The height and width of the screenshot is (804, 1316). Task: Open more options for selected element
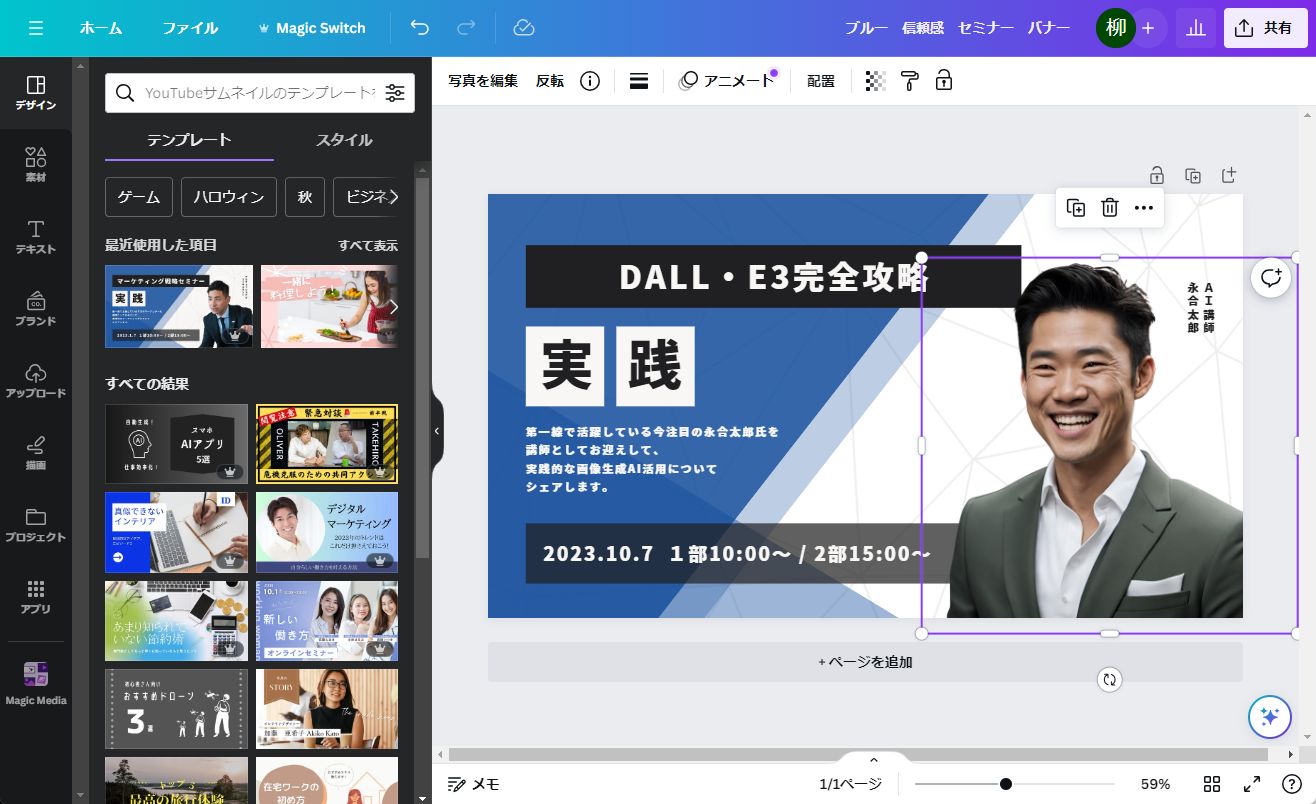1144,208
